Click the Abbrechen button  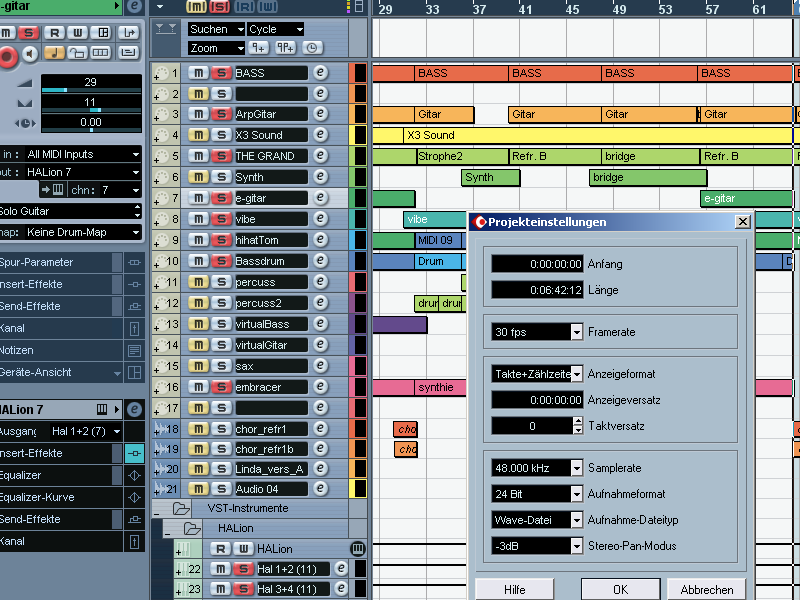(707, 590)
